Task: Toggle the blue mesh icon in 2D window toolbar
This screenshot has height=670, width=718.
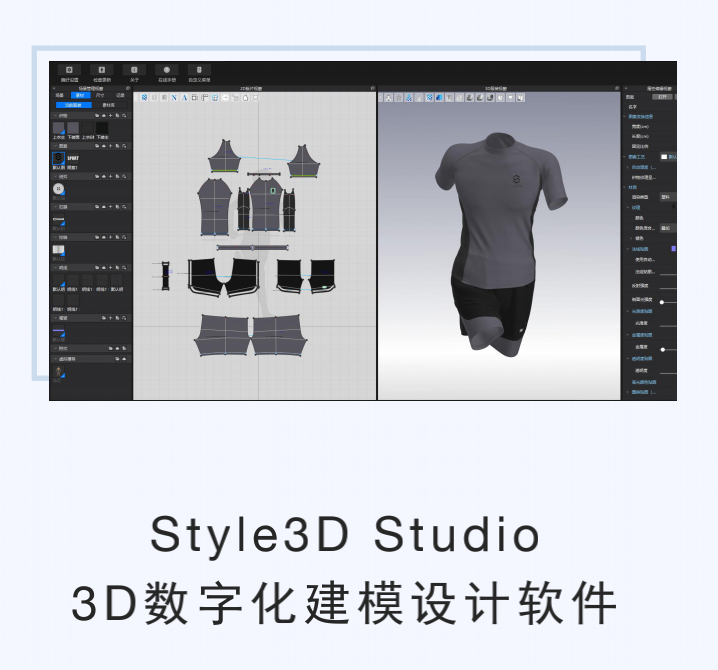Action: [144, 98]
